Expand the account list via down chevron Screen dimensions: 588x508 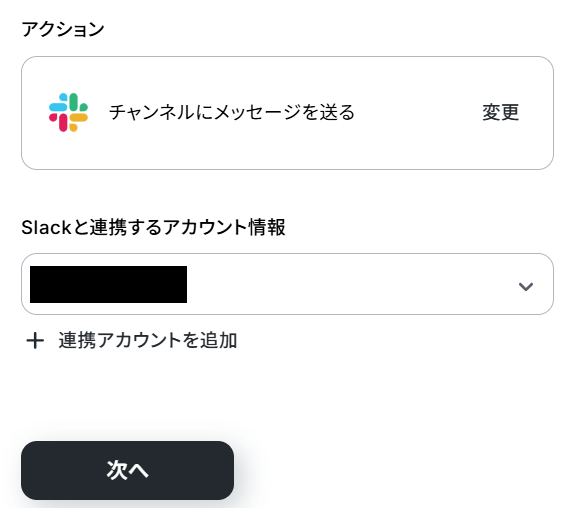pyautogui.click(x=526, y=286)
